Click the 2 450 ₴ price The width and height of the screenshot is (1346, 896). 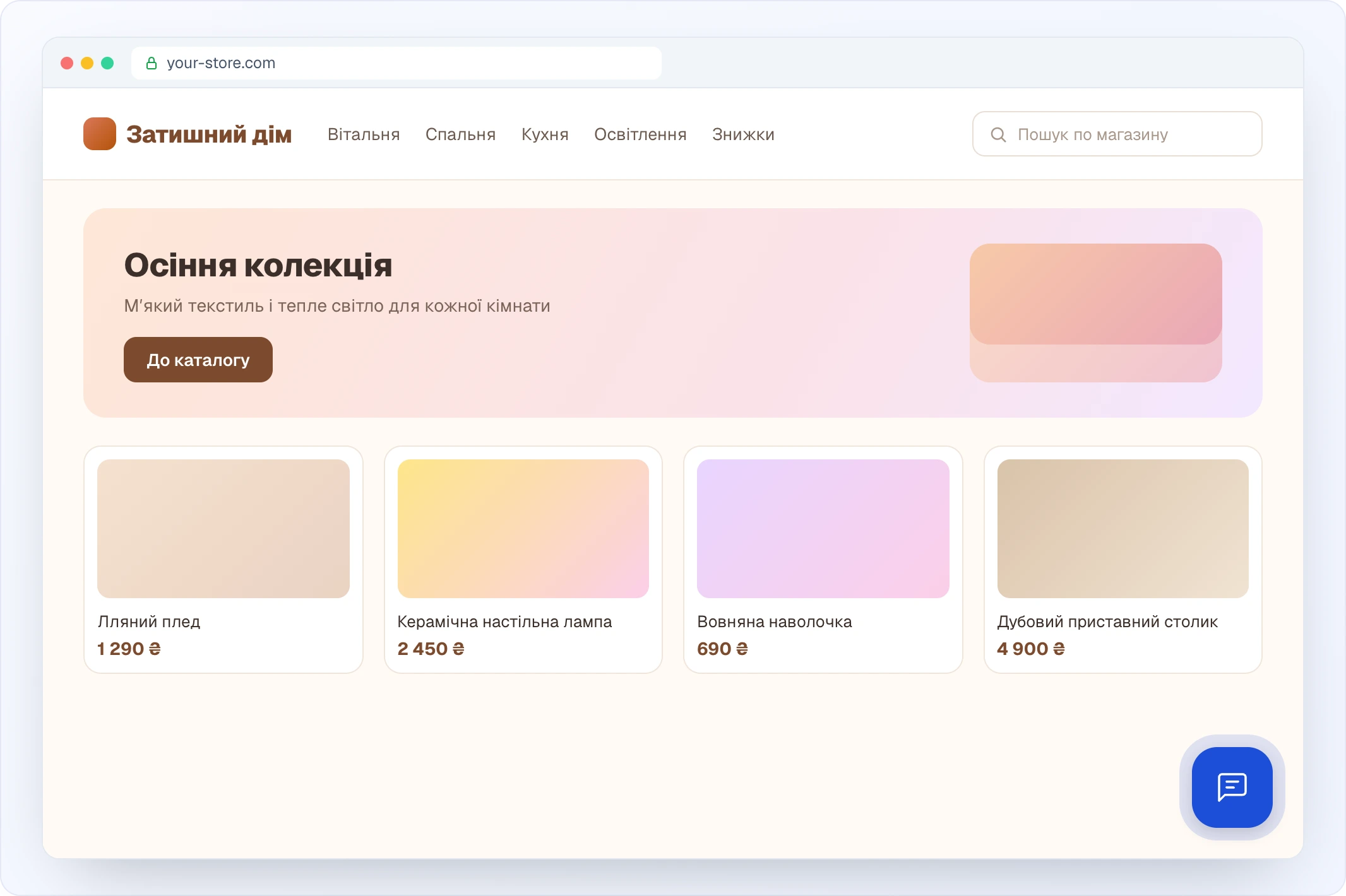click(x=431, y=649)
